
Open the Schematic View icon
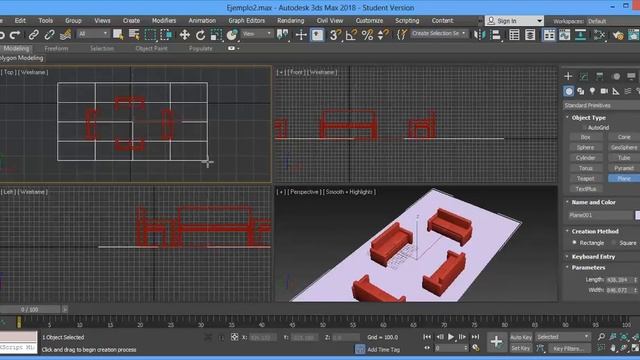click(x=580, y=35)
